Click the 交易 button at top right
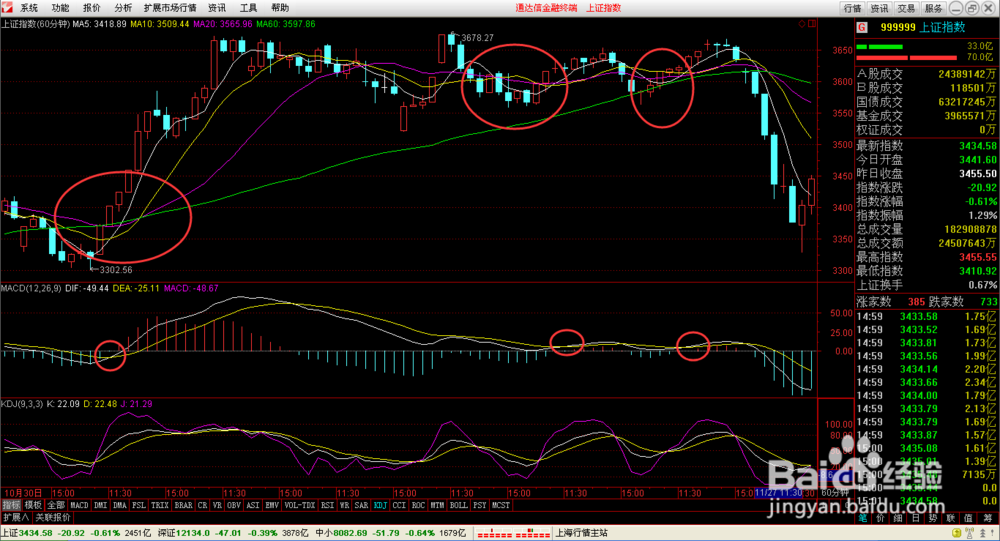This screenshot has width=1000, height=541. tap(906, 8)
